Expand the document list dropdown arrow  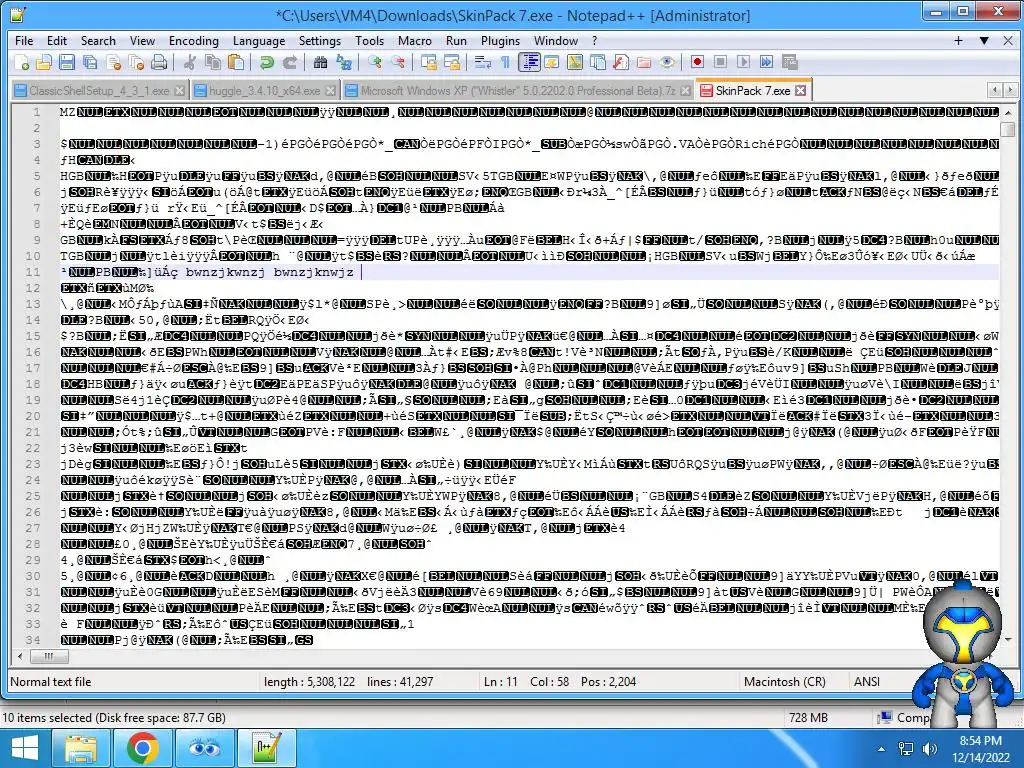pos(984,40)
